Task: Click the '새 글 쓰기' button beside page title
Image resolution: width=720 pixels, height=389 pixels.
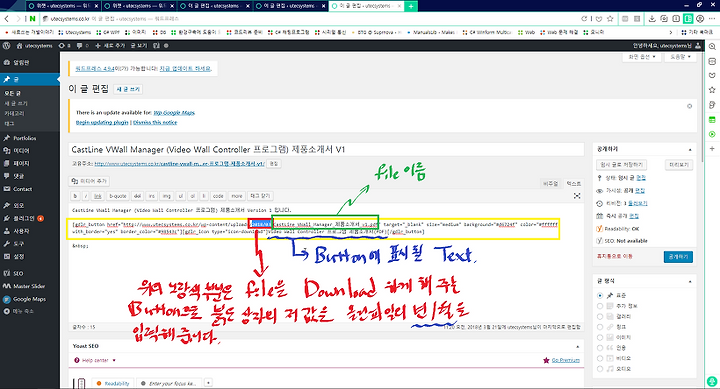Action: 128,89
